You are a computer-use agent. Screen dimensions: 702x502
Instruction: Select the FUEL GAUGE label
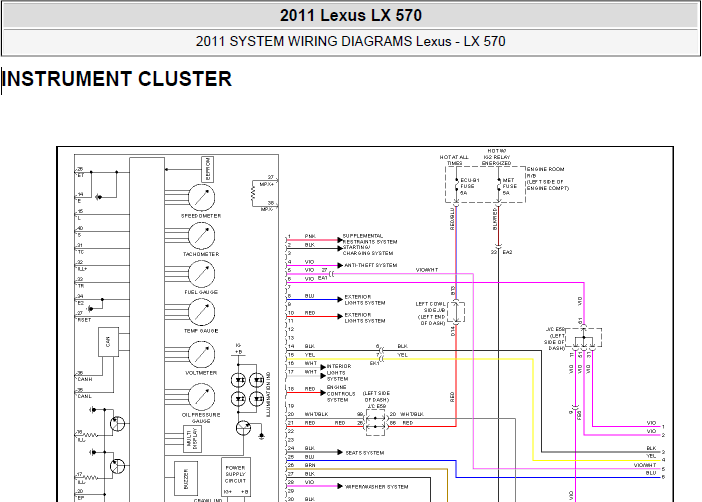point(201,292)
